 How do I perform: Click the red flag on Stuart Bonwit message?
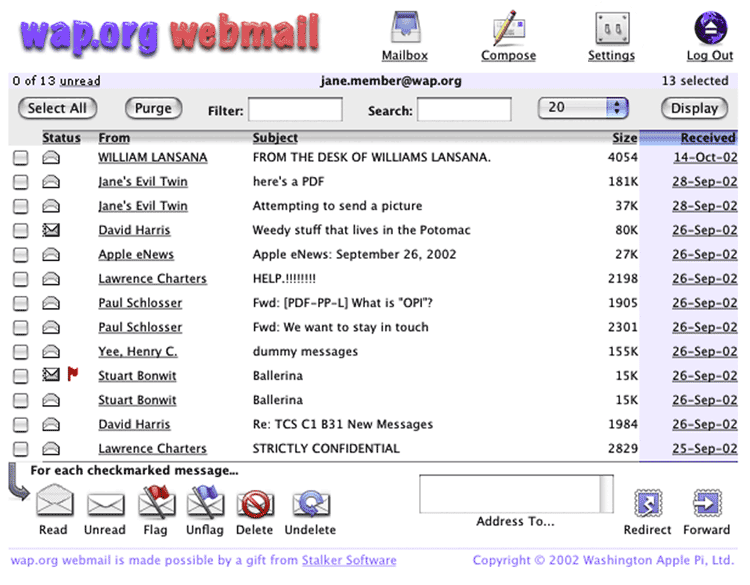tap(73, 374)
